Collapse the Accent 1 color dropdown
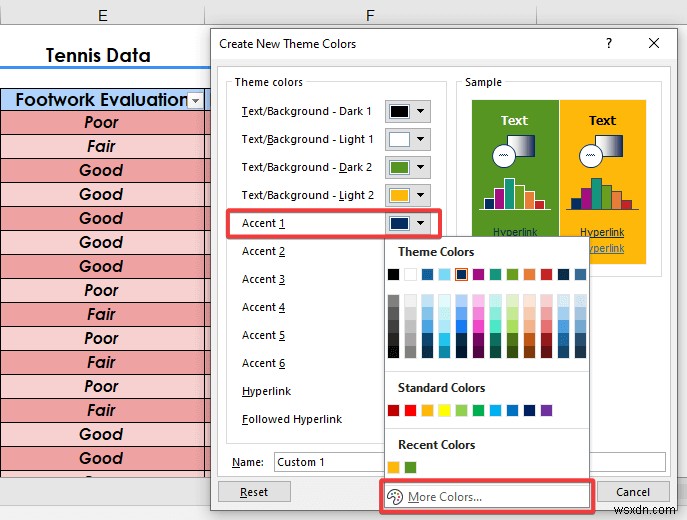Screen dimensions: 687x520 tap(421, 223)
